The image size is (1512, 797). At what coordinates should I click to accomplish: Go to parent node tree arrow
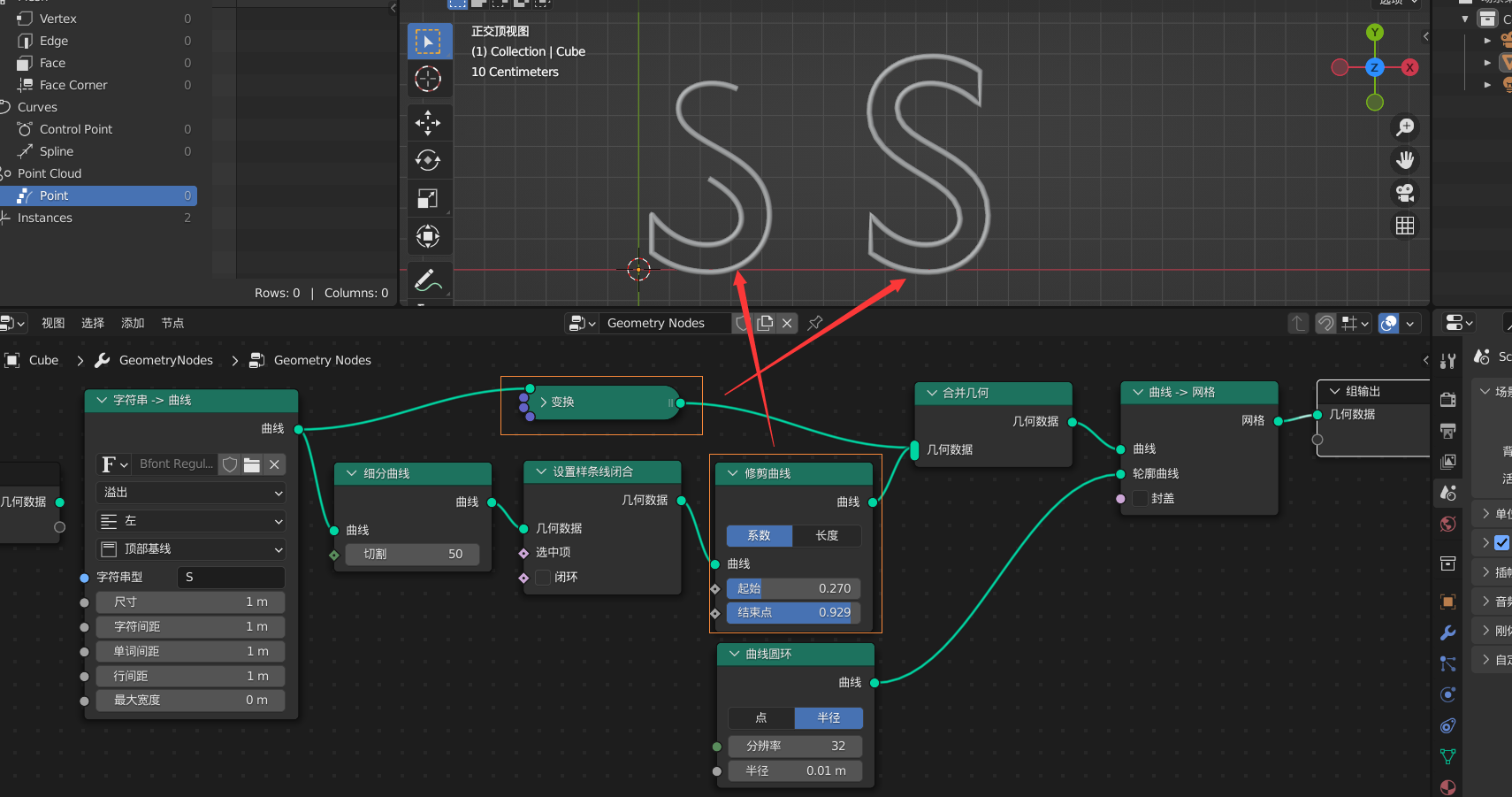pyautogui.click(x=1297, y=323)
